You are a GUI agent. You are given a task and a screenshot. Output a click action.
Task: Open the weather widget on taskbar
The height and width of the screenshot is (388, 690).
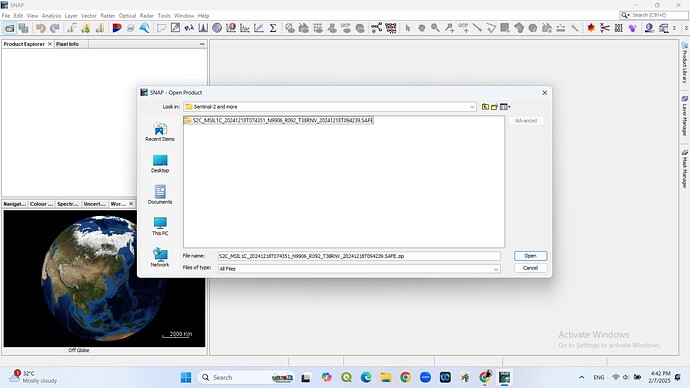click(33, 377)
